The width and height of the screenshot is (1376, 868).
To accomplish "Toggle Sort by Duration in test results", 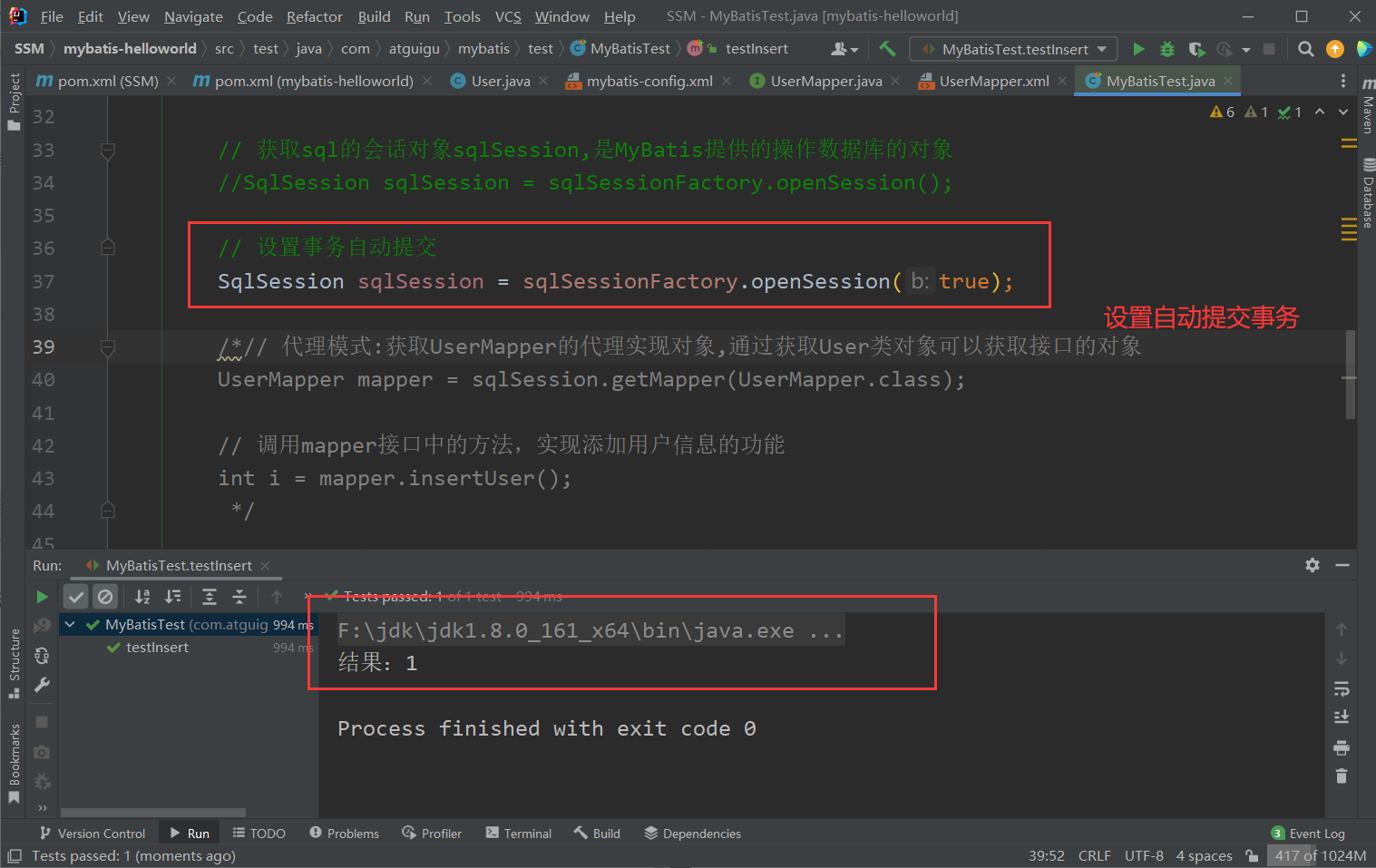I will point(172,597).
